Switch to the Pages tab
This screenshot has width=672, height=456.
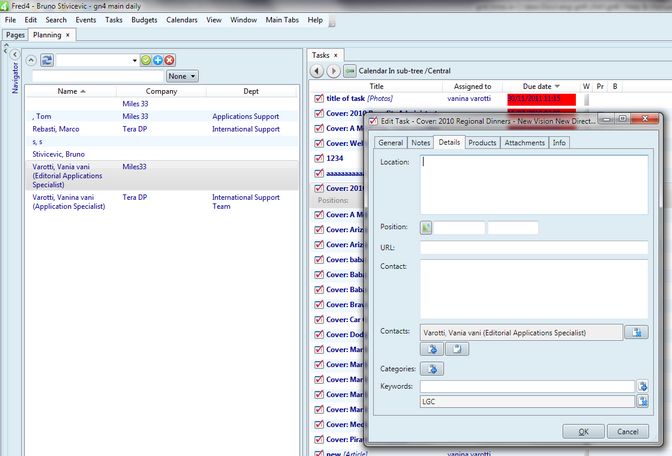(x=15, y=35)
